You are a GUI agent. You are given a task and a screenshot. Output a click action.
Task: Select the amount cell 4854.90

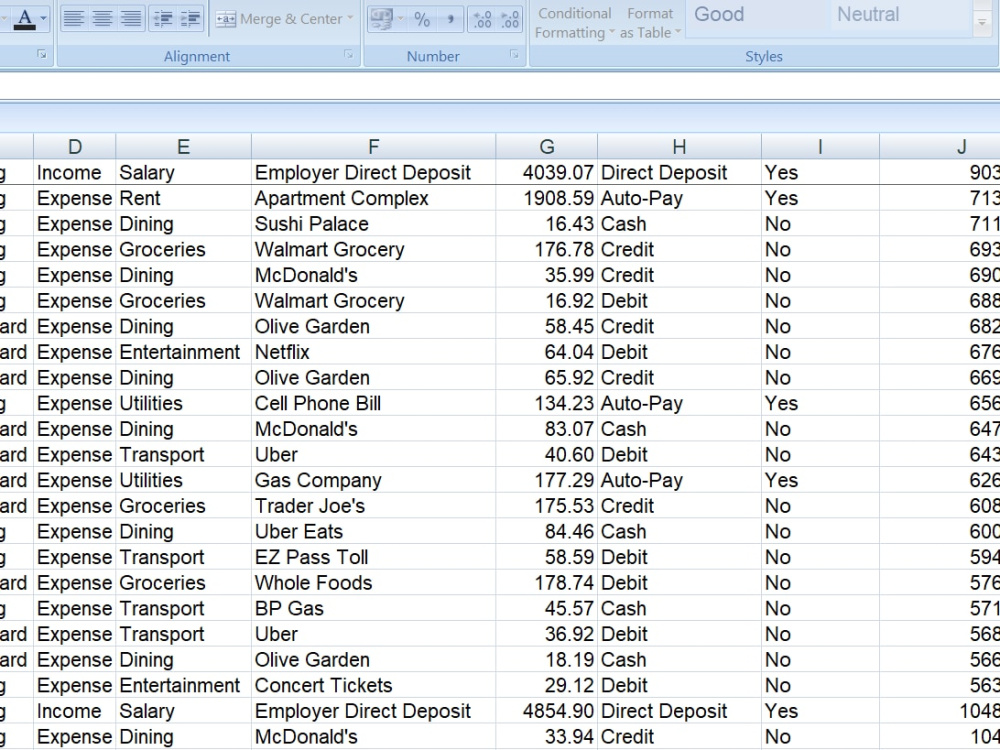tap(547, 711)
